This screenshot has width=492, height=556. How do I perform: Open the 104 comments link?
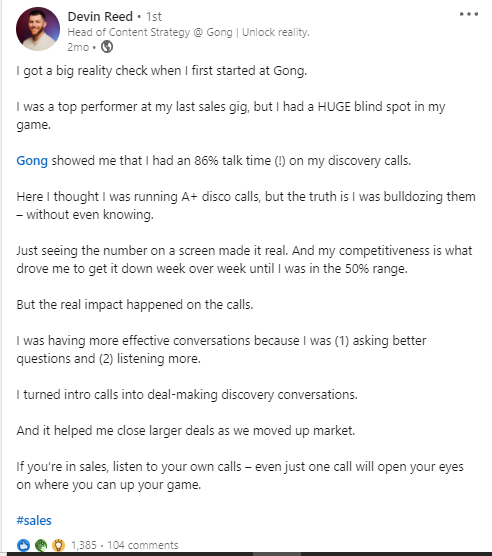[x=142, y=545]
